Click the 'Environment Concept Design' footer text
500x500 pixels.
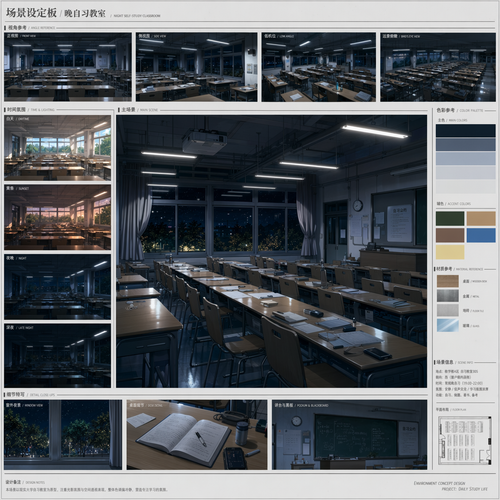(439, 483)
